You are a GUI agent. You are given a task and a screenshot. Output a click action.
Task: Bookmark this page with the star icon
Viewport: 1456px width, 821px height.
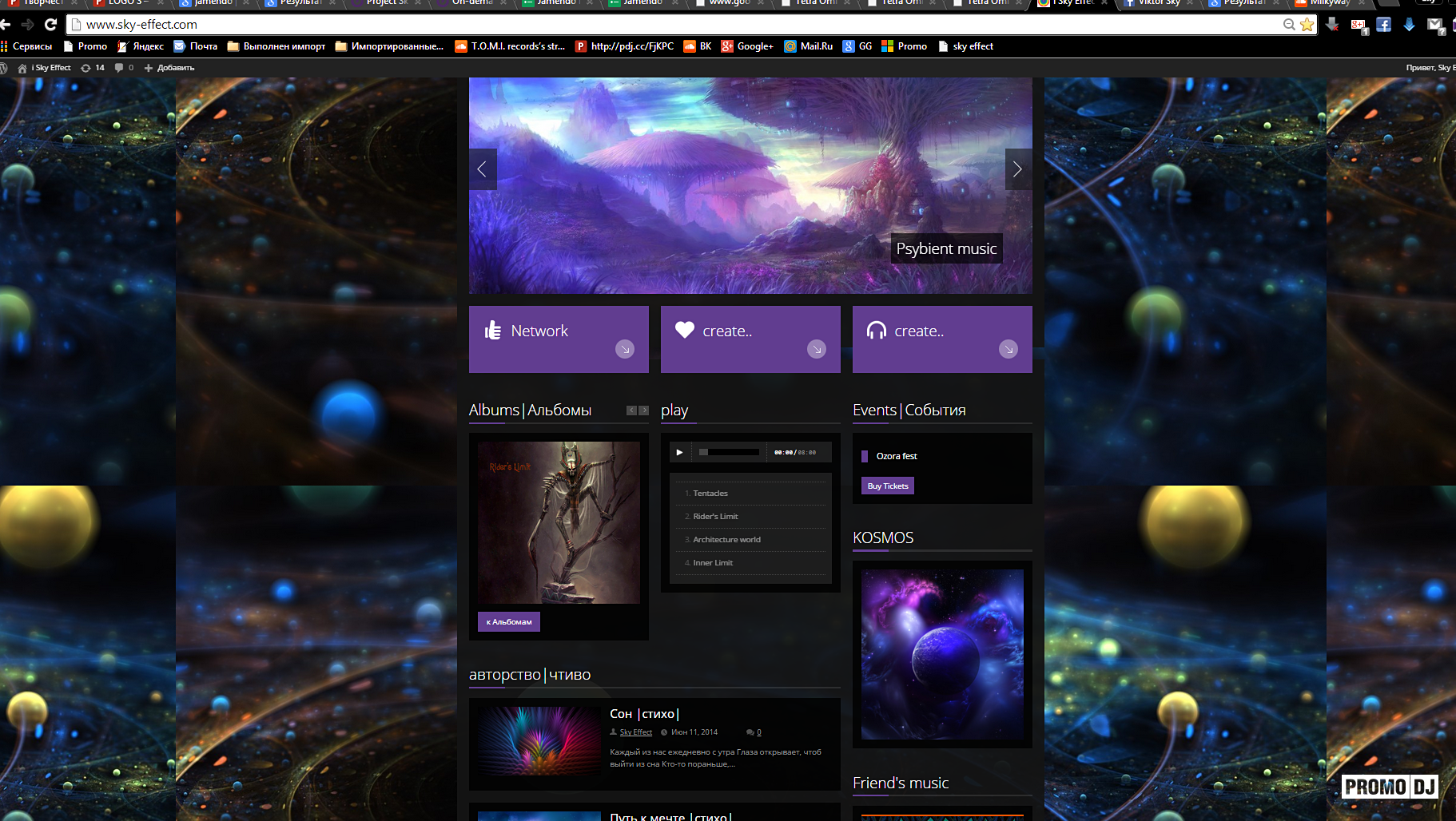tap(1307, 25)
